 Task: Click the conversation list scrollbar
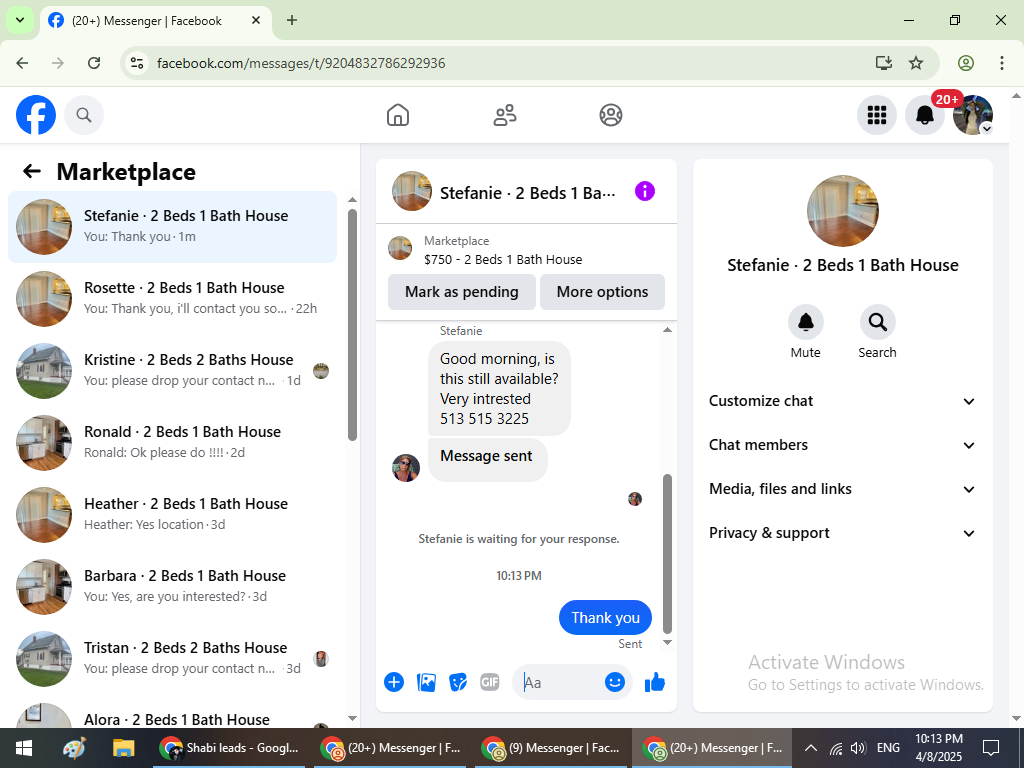(353, 325)
